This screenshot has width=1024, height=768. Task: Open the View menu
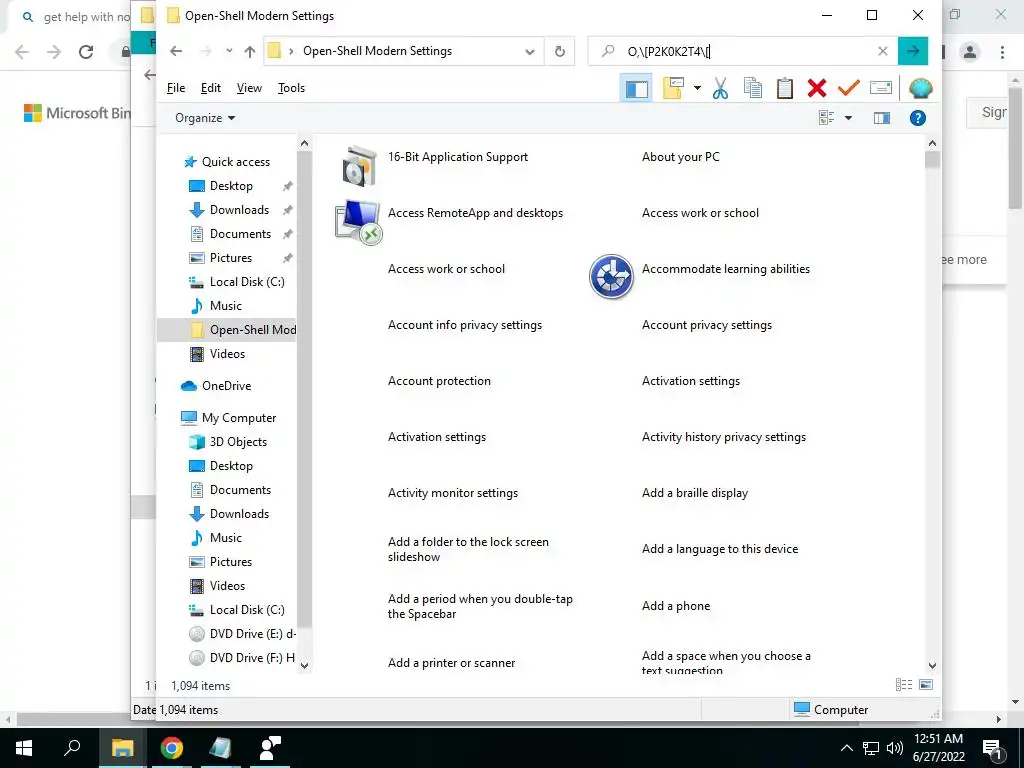(x=249, y=88)
